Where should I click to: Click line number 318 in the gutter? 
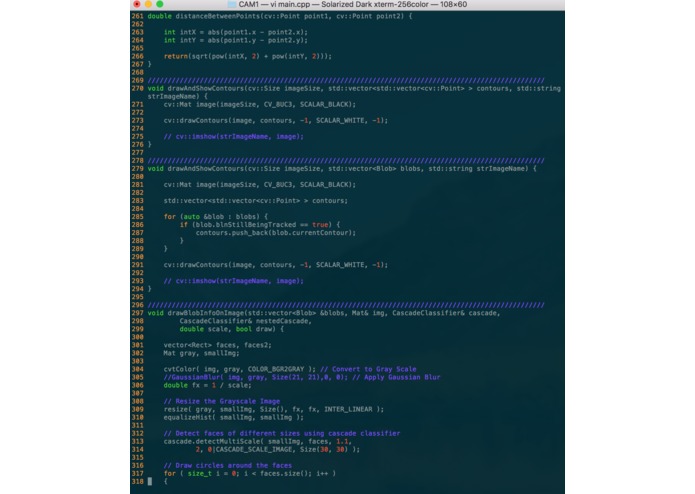click(x=137, y=482)
